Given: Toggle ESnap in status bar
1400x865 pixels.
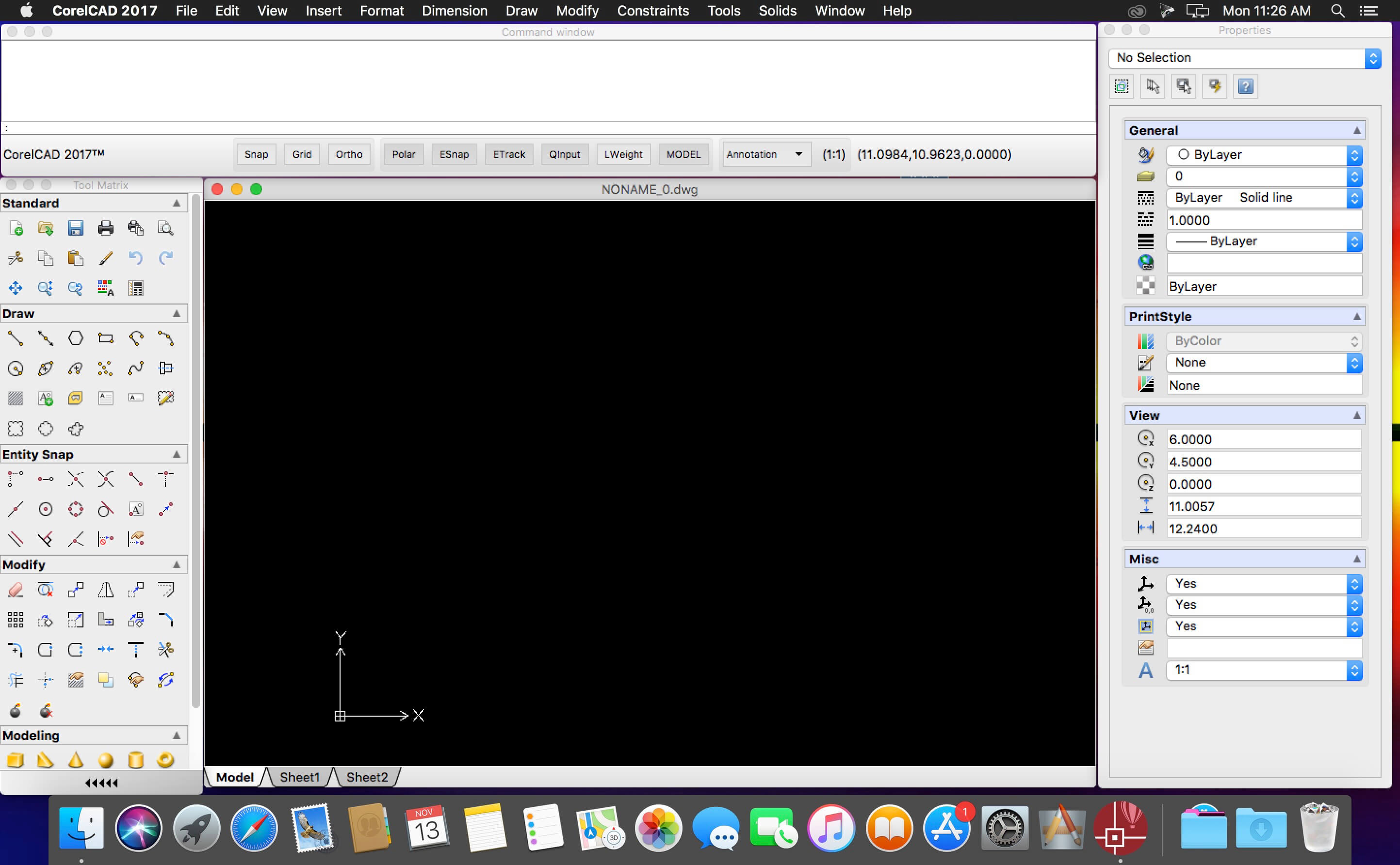Looking at the screenshot, I should [454, 155].
